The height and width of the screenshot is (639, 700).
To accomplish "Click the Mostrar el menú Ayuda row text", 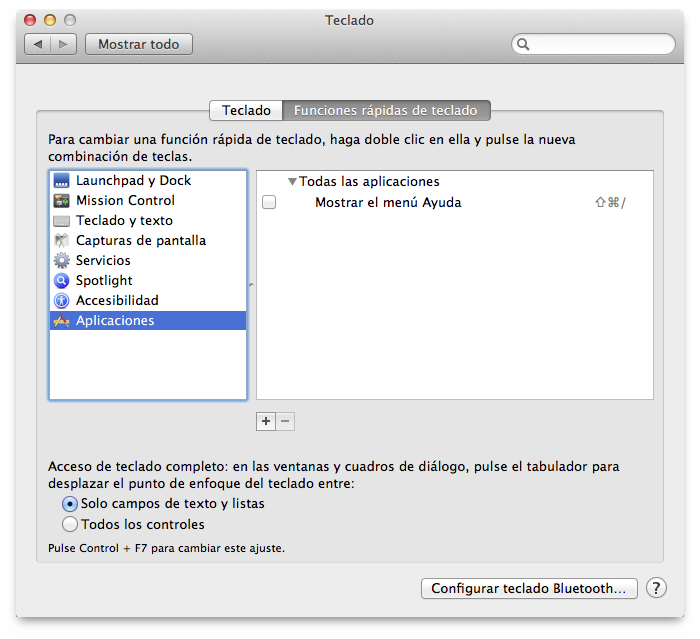I will click(x=388, y=203).
